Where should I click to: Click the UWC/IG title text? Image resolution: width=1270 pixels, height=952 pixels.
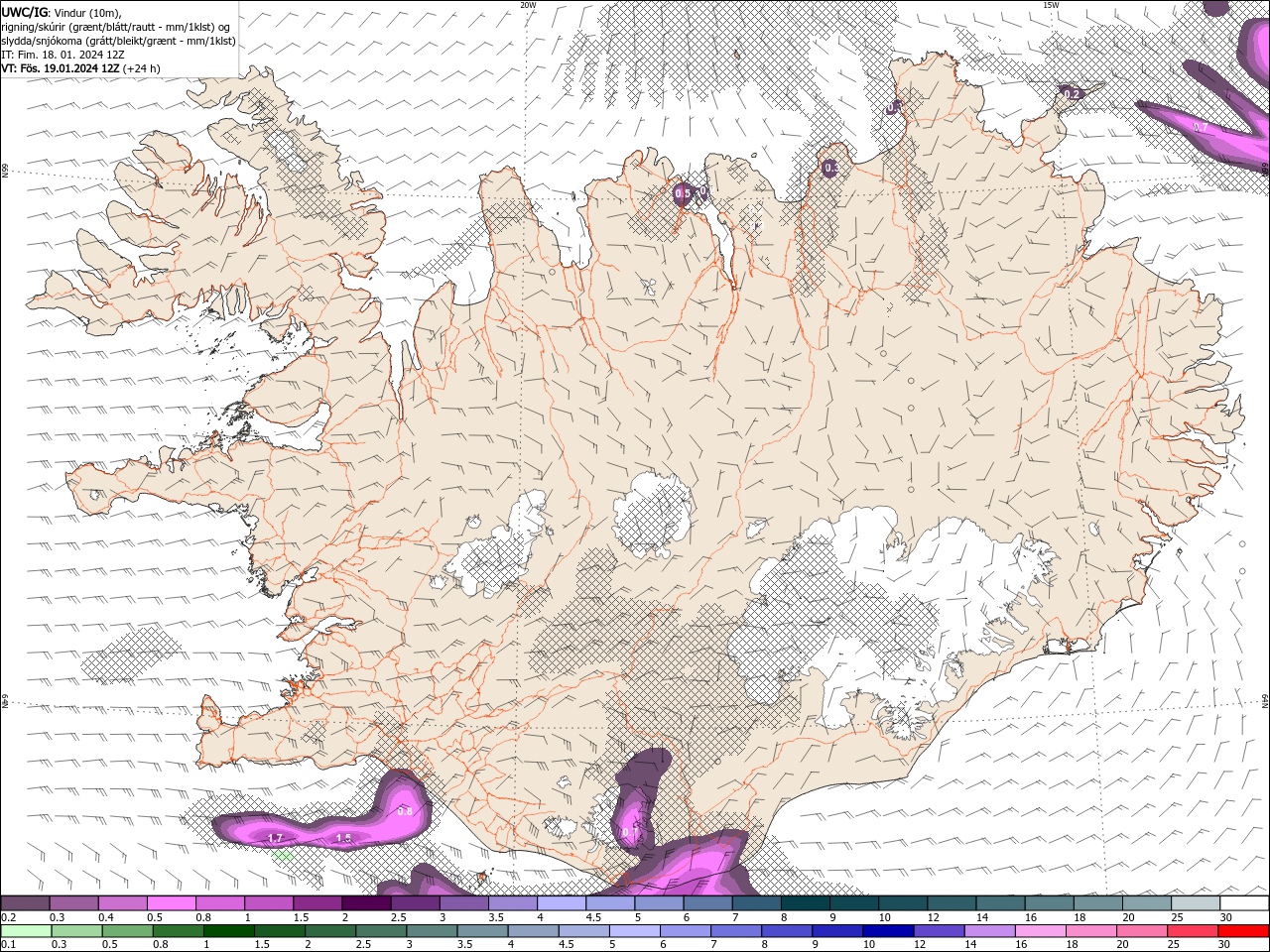point(24,12)
